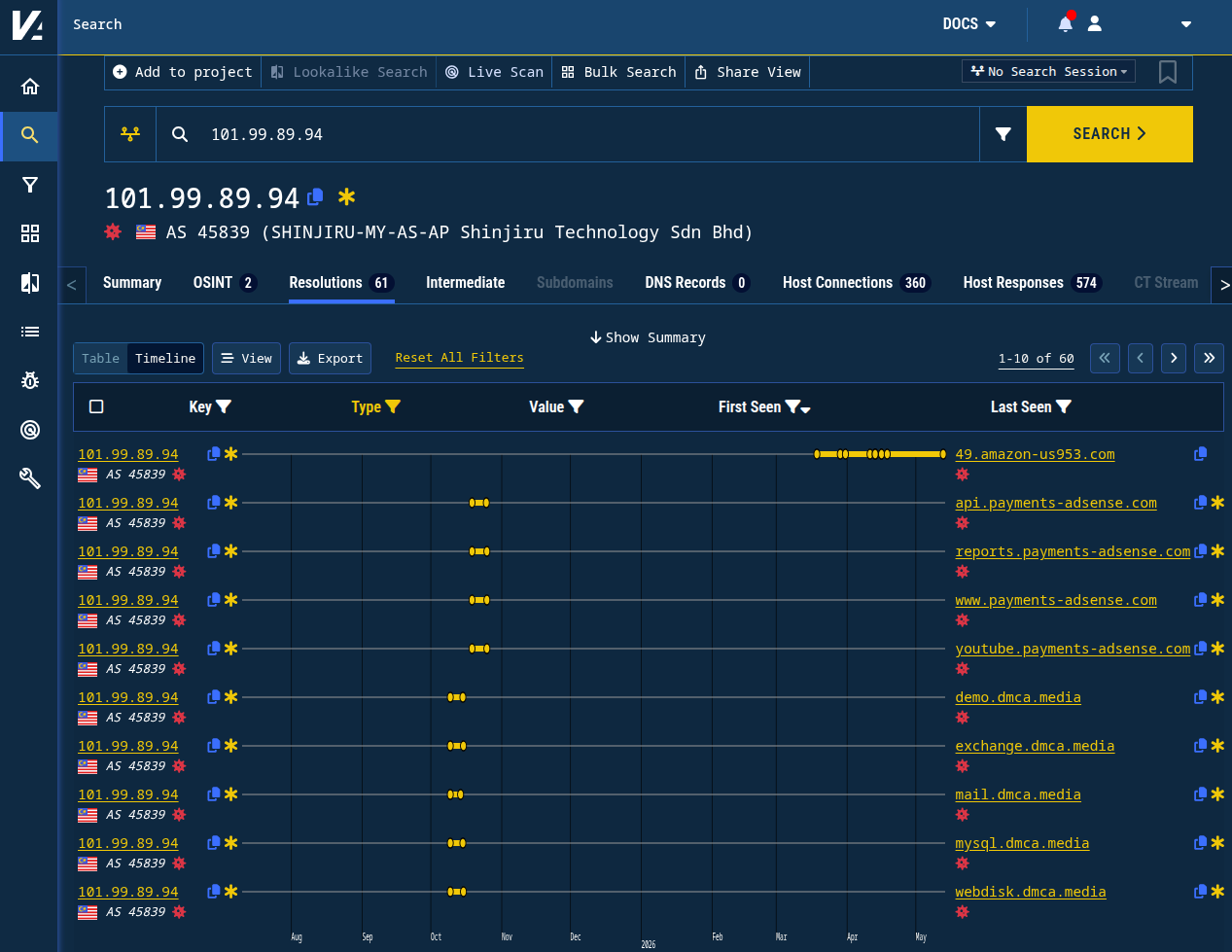
Task: Bookmark this search view
Action: (x=1168, y=72)
